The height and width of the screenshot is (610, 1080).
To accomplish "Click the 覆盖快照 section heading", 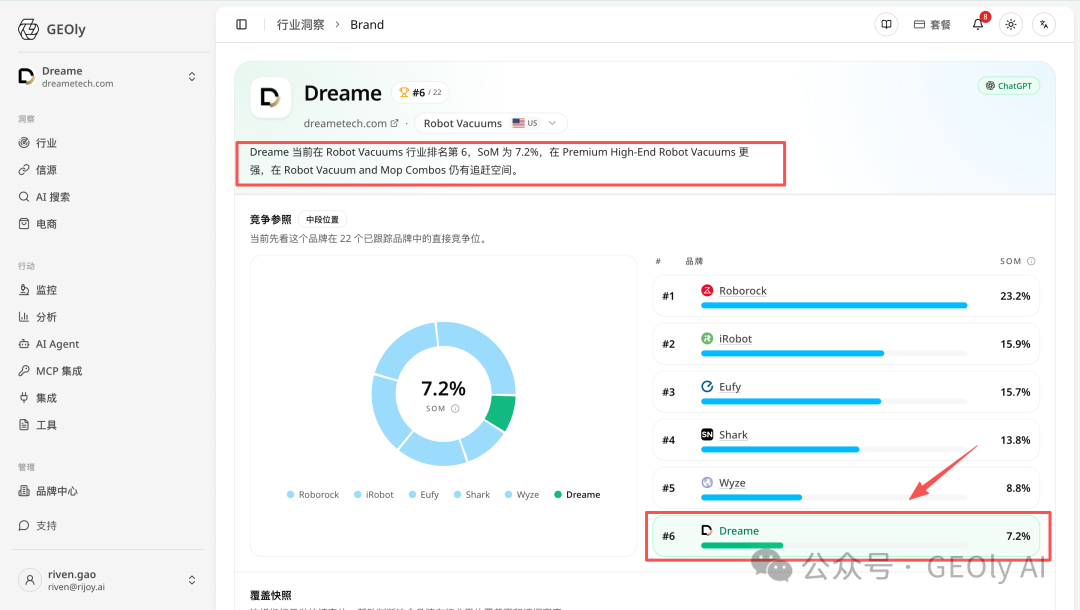I will (x=271, y=596).
